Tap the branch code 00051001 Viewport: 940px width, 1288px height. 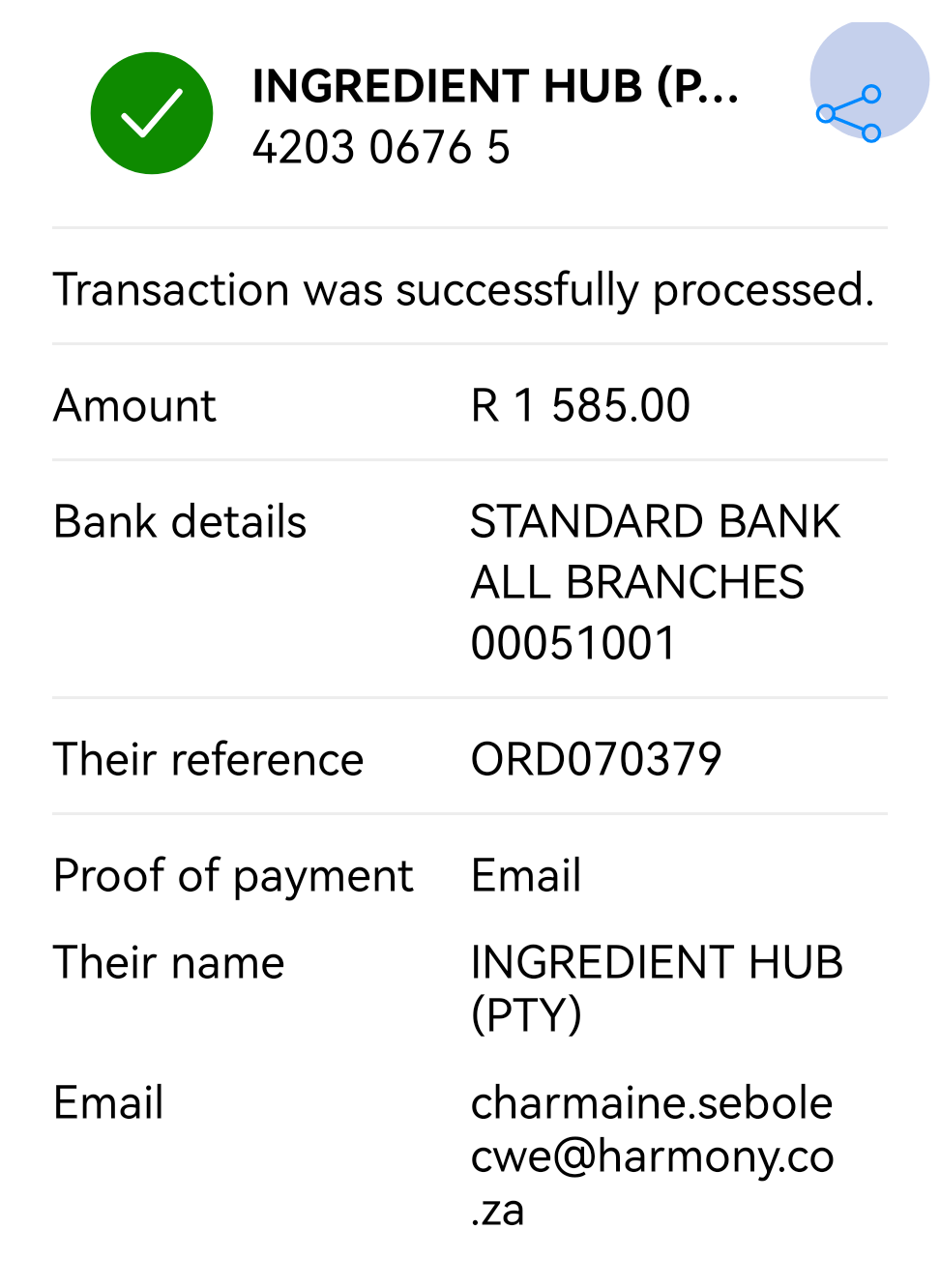coord(573,643)
